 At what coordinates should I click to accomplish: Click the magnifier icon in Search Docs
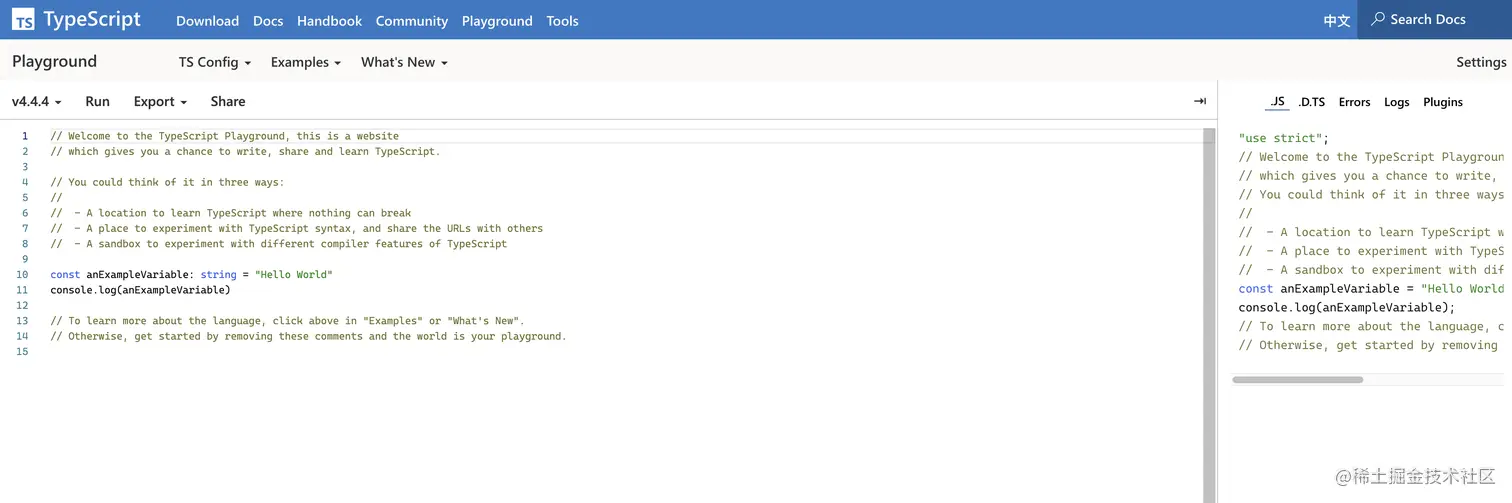coord(1378,19)
